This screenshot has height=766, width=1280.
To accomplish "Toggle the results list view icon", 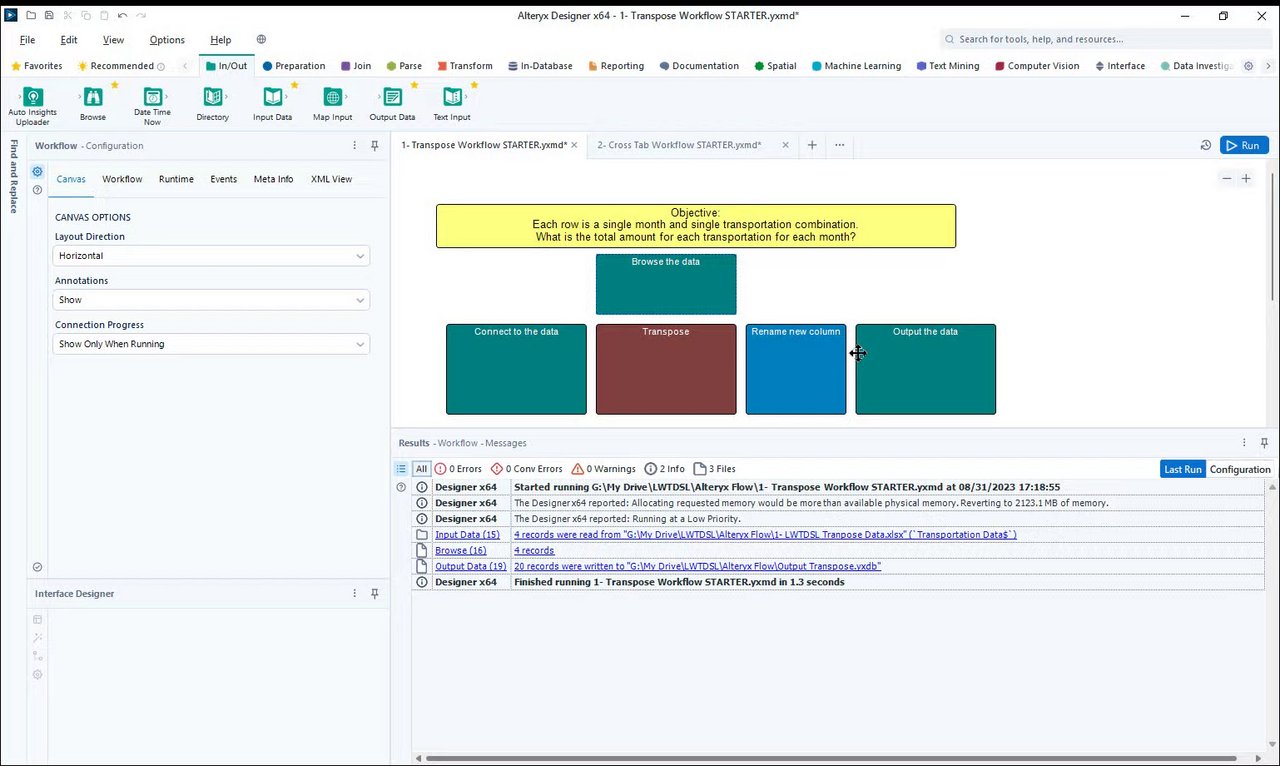I will coord(401,469).
